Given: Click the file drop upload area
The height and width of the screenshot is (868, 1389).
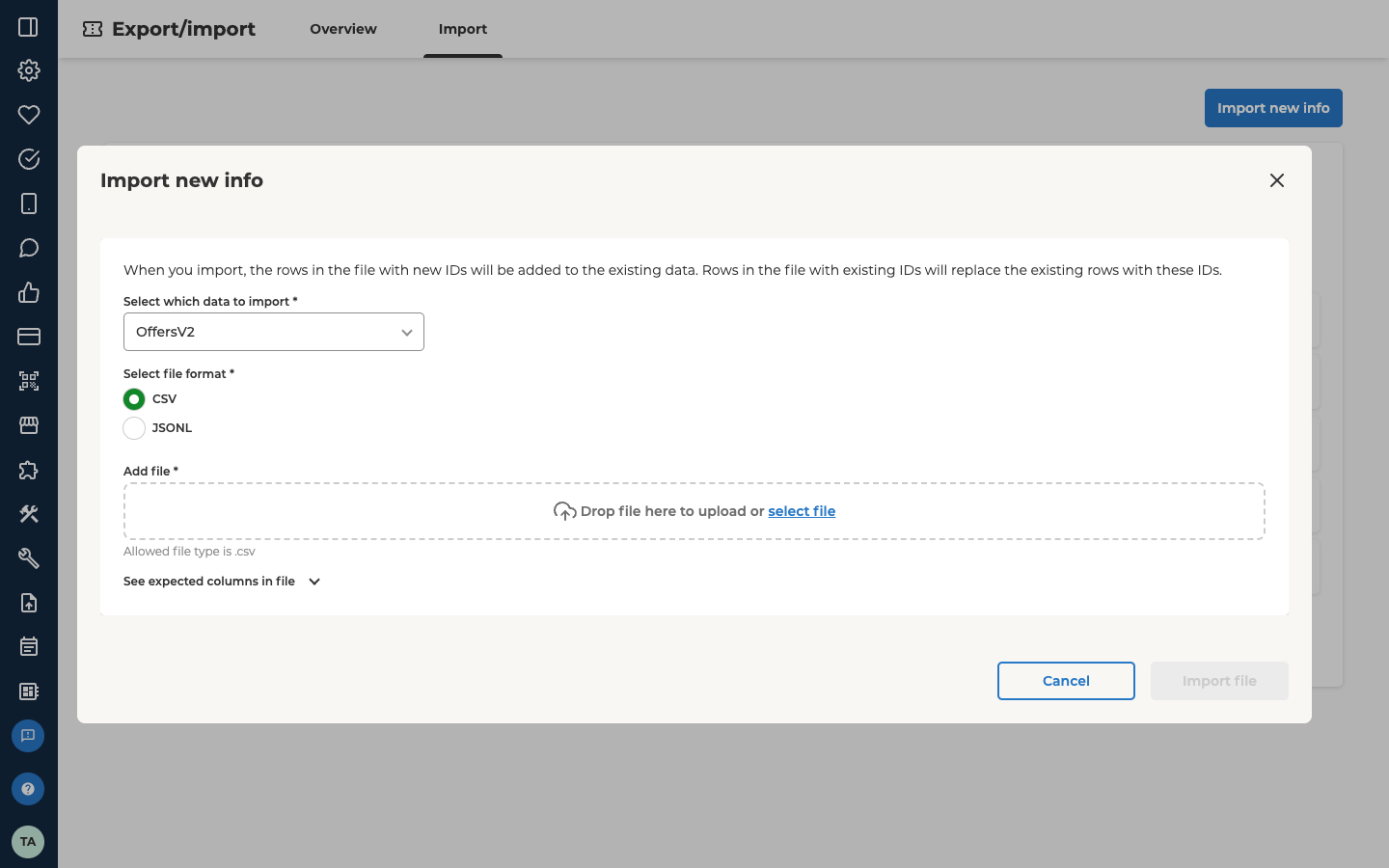Looking at the screenshot, I should pos(694,511).
